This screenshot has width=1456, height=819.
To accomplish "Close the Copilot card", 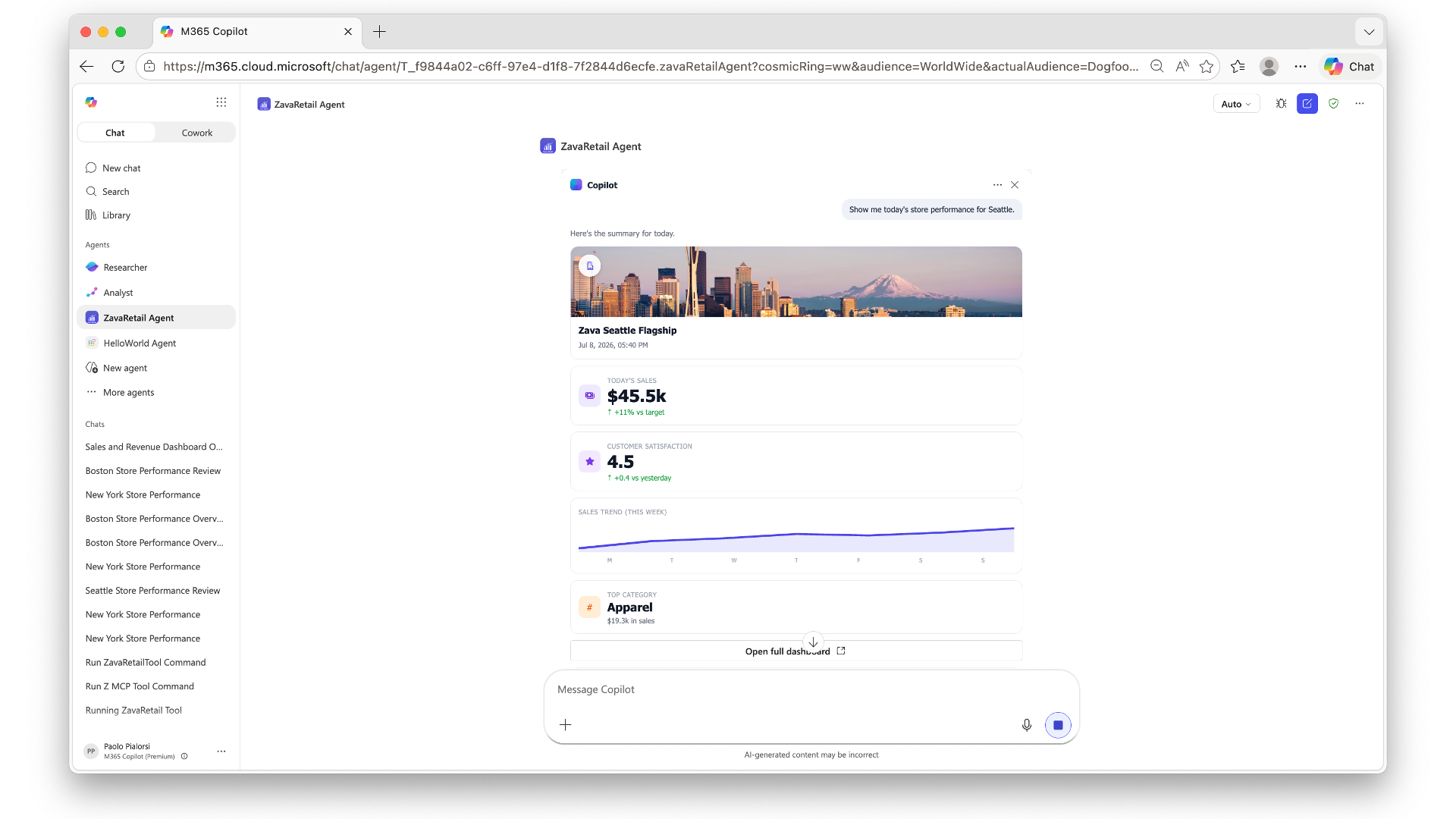I will point(1015,185).
